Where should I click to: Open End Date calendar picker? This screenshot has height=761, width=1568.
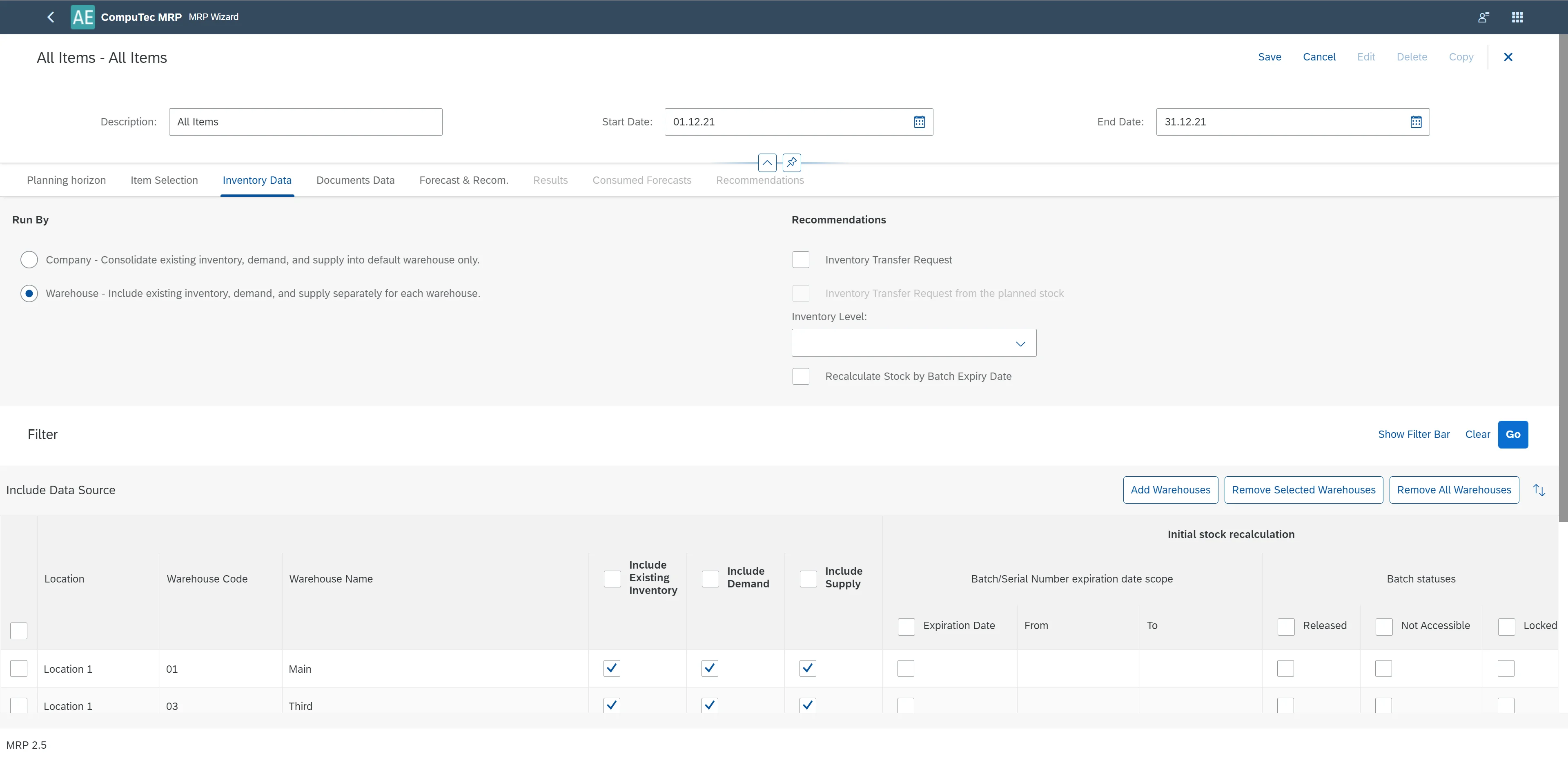(1416, 122)
